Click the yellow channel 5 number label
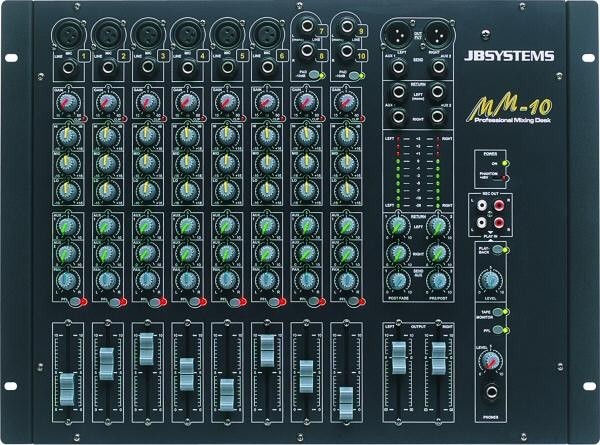The image size is (600, 445). (x=243, y=56)
